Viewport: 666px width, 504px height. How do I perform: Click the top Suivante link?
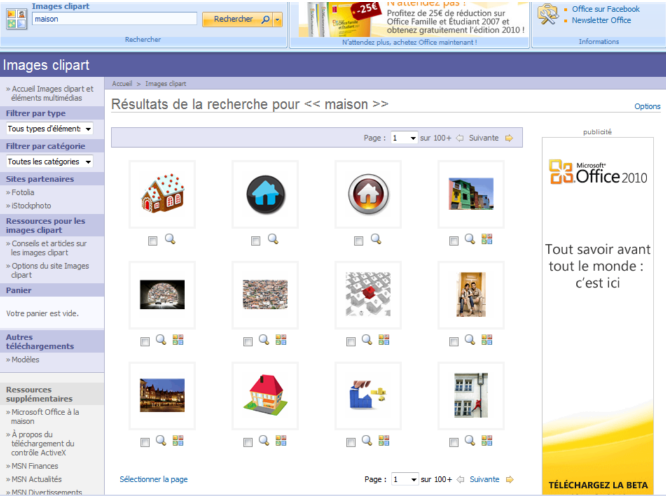483,138
